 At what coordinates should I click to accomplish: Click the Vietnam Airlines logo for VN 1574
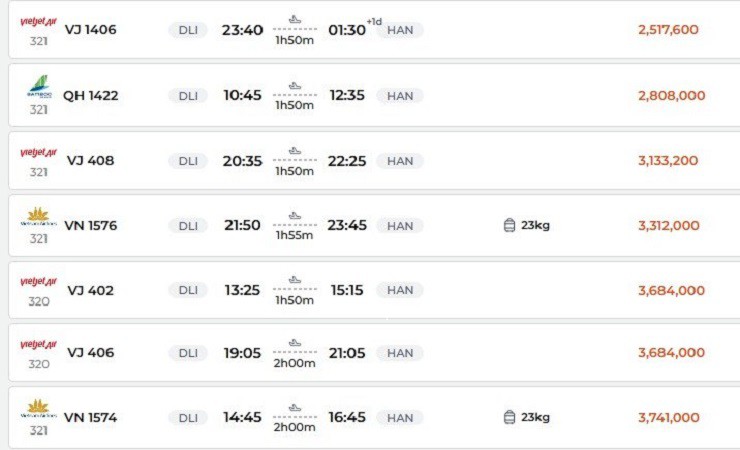[38, 408]
